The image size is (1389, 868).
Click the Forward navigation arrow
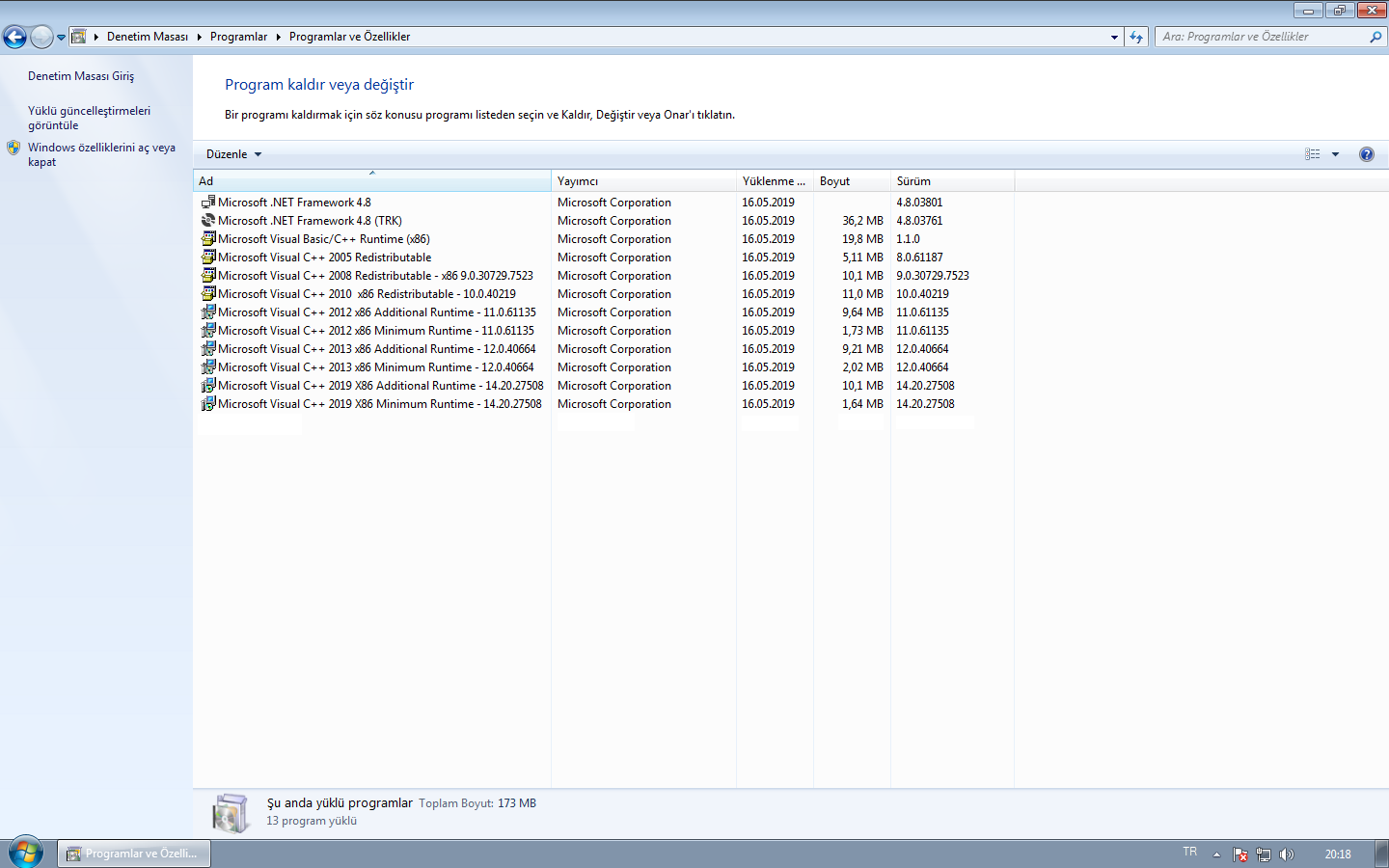point(41,37)
